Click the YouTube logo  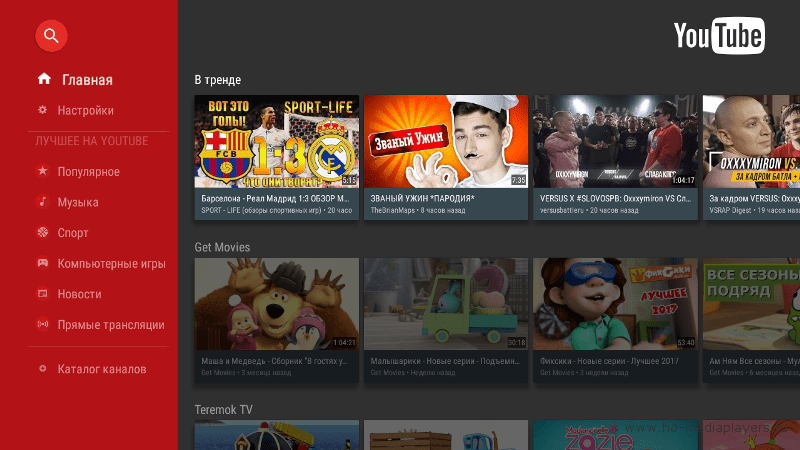[719, 36]
